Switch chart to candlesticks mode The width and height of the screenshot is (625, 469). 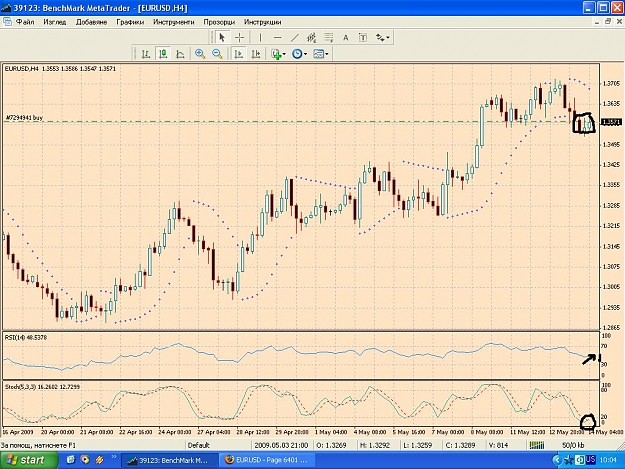163,54
